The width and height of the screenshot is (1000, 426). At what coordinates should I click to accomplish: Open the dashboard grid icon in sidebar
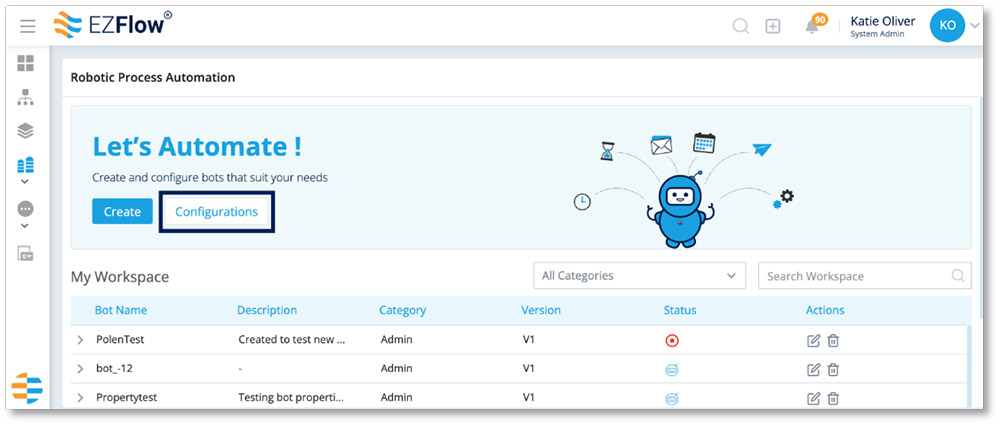25,63
